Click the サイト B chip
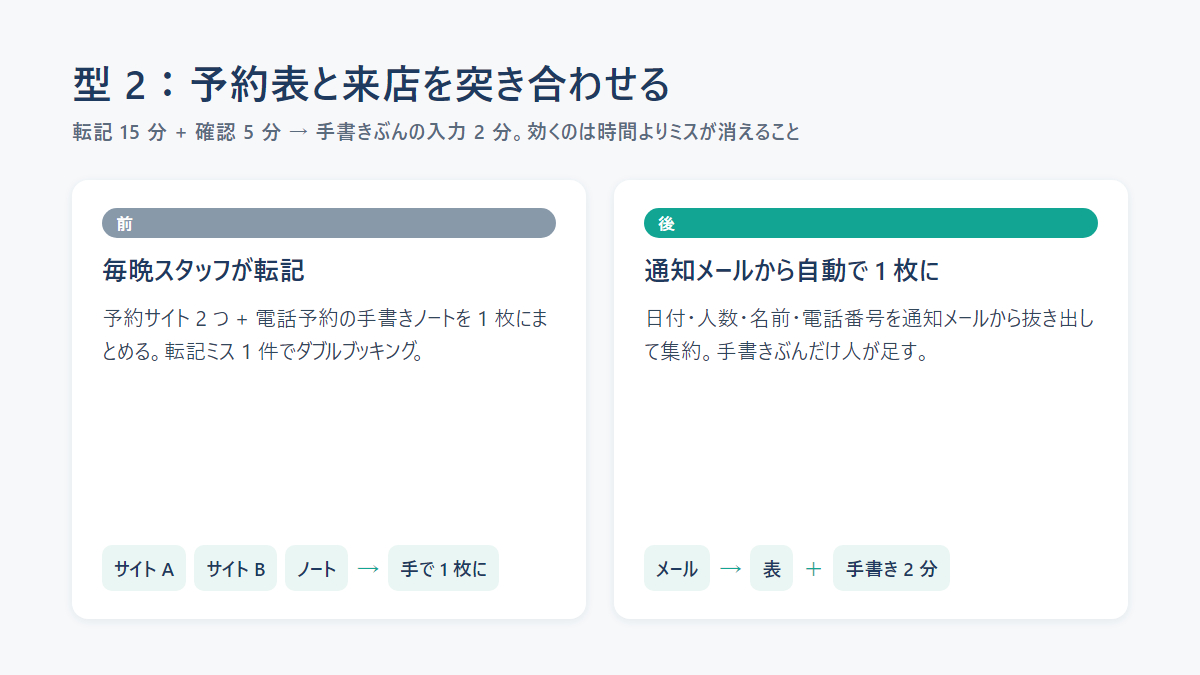This screenshot has height=675, width=1200. tap(235, 568)
